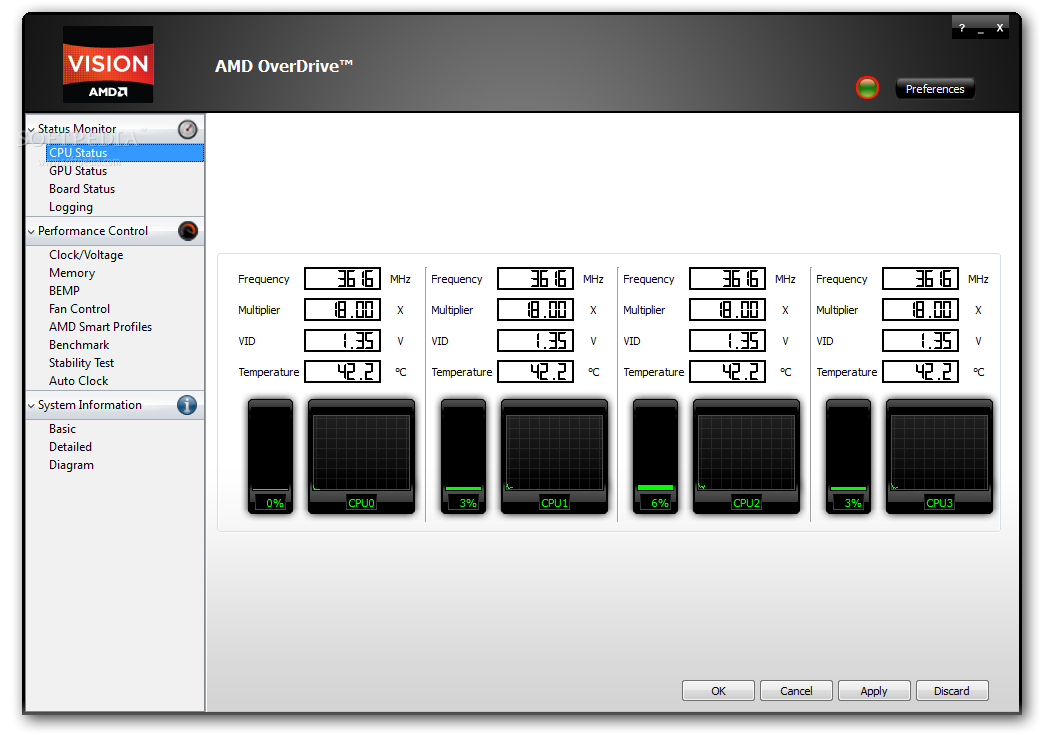Click the System Information blue info icon
The width and height of the screenshot is (1042, 735).
coord(187,405)
